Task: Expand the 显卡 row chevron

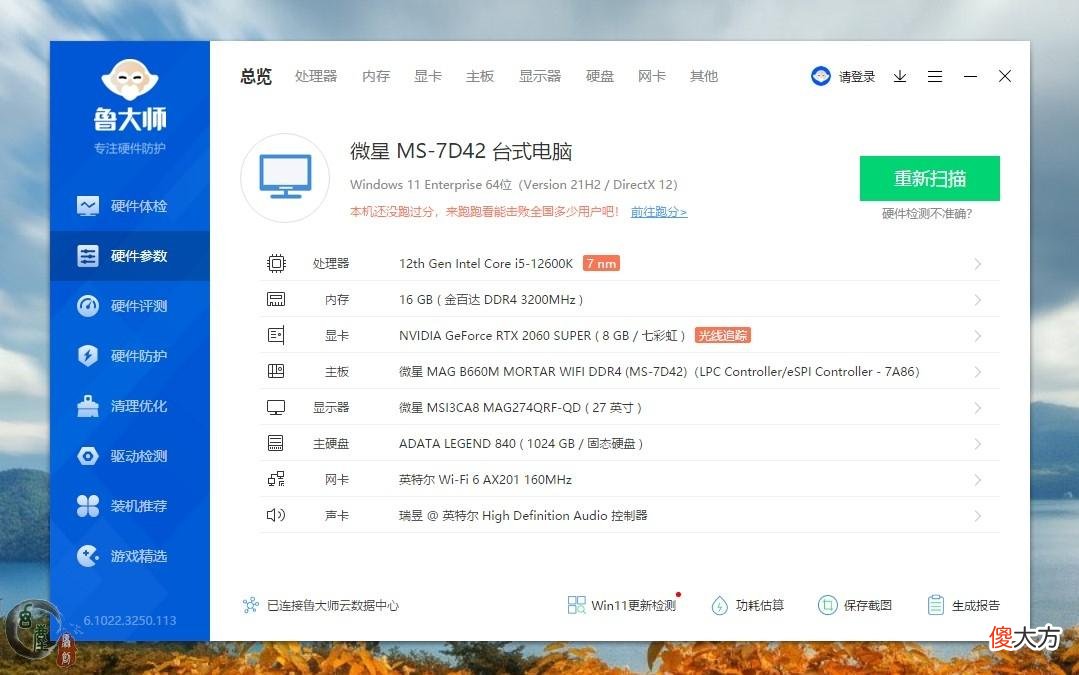Action: pos(978,336)
